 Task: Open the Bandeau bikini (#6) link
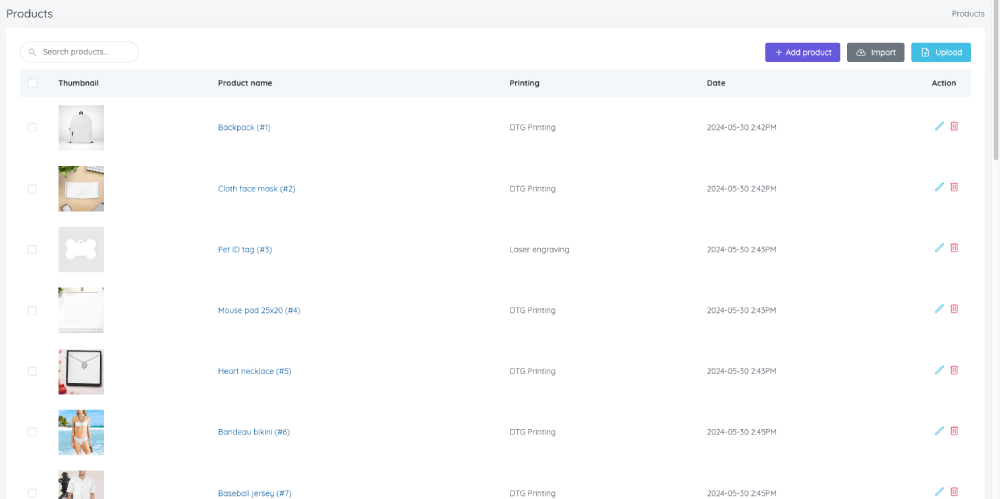254,432
